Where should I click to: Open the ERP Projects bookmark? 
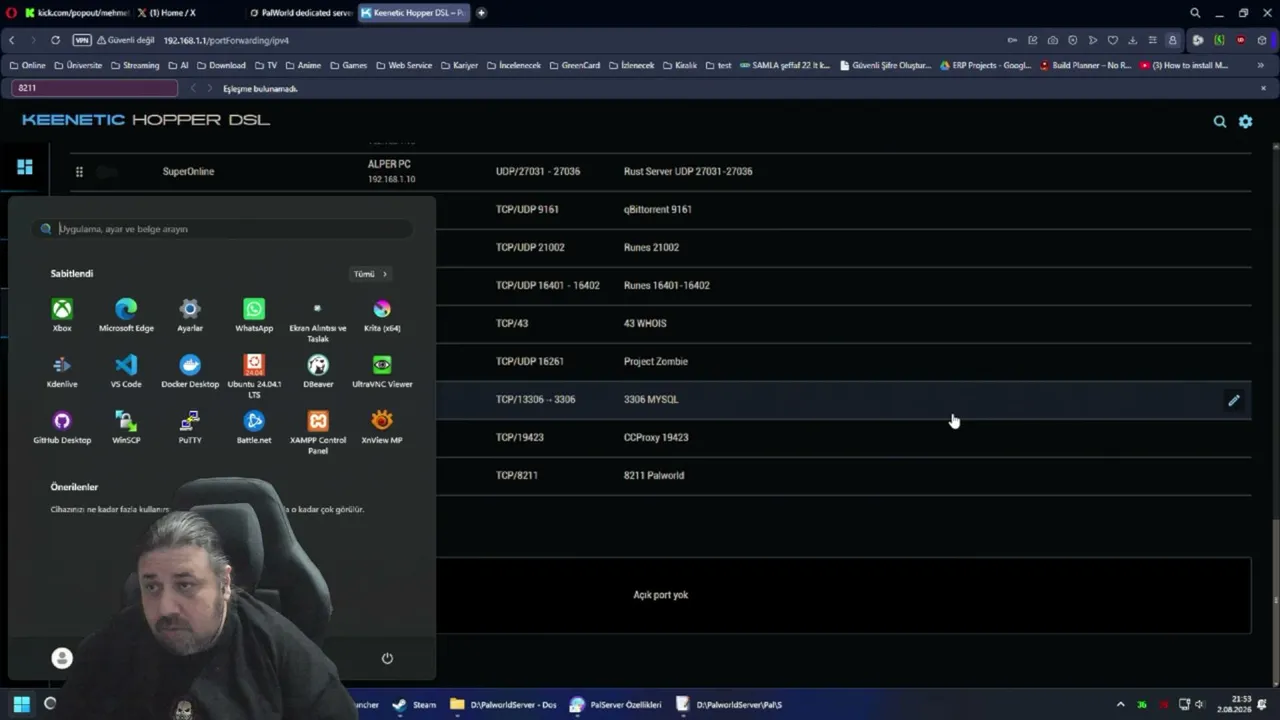[985, 65]
